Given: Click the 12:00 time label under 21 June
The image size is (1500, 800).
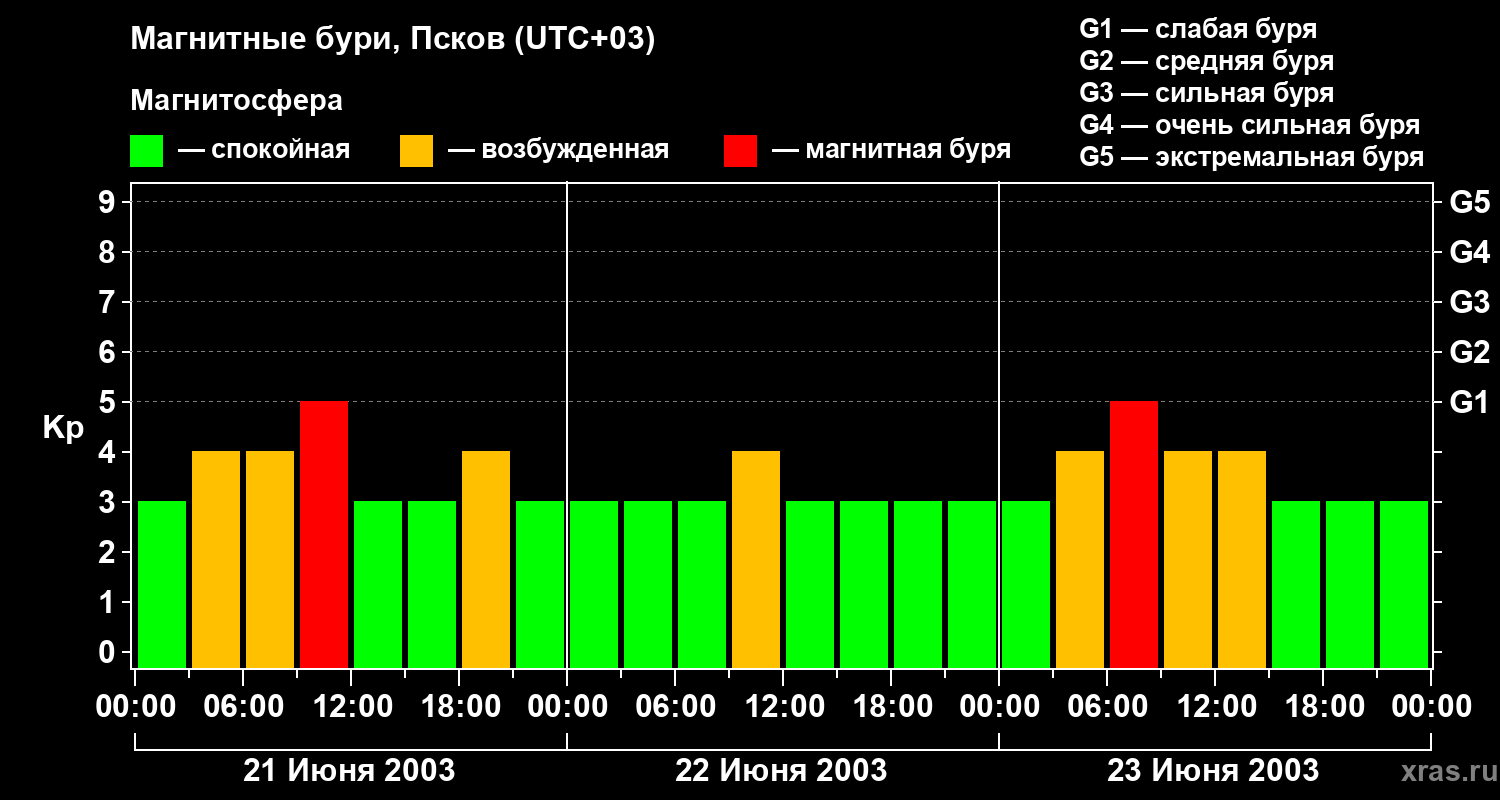Looking at the screenshot, I should click(351, 707).
